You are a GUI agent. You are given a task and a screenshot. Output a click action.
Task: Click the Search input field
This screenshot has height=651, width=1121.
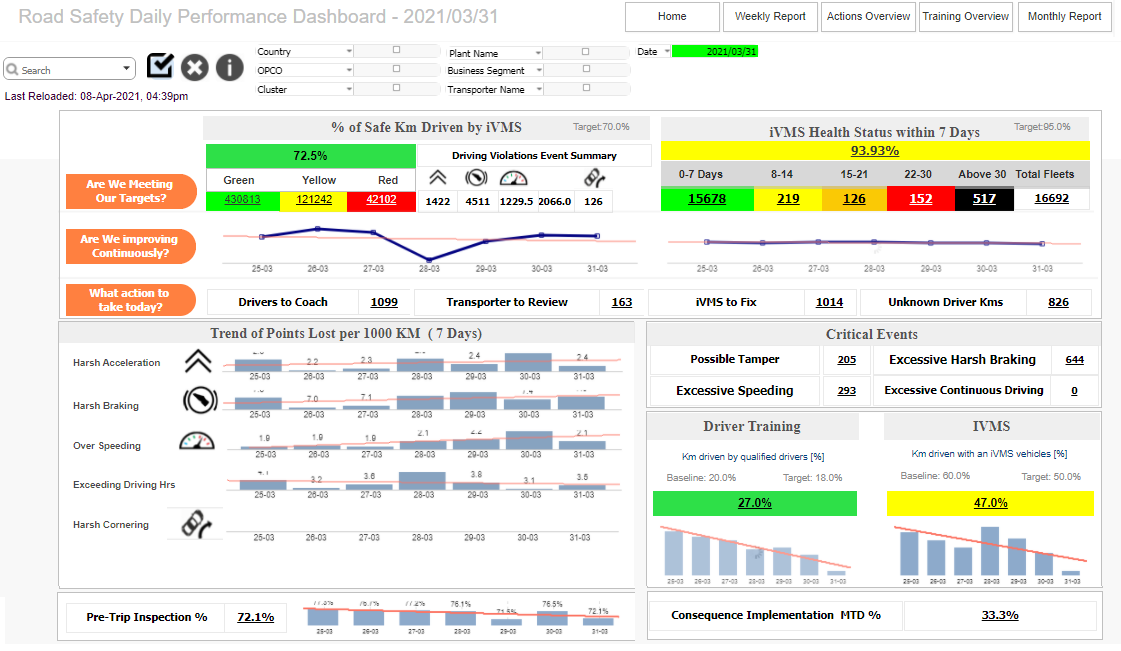[x=69, y=69]
